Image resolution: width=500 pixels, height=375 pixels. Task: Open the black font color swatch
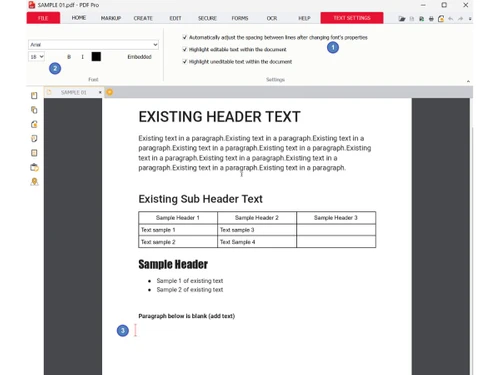tap(96, 57)
